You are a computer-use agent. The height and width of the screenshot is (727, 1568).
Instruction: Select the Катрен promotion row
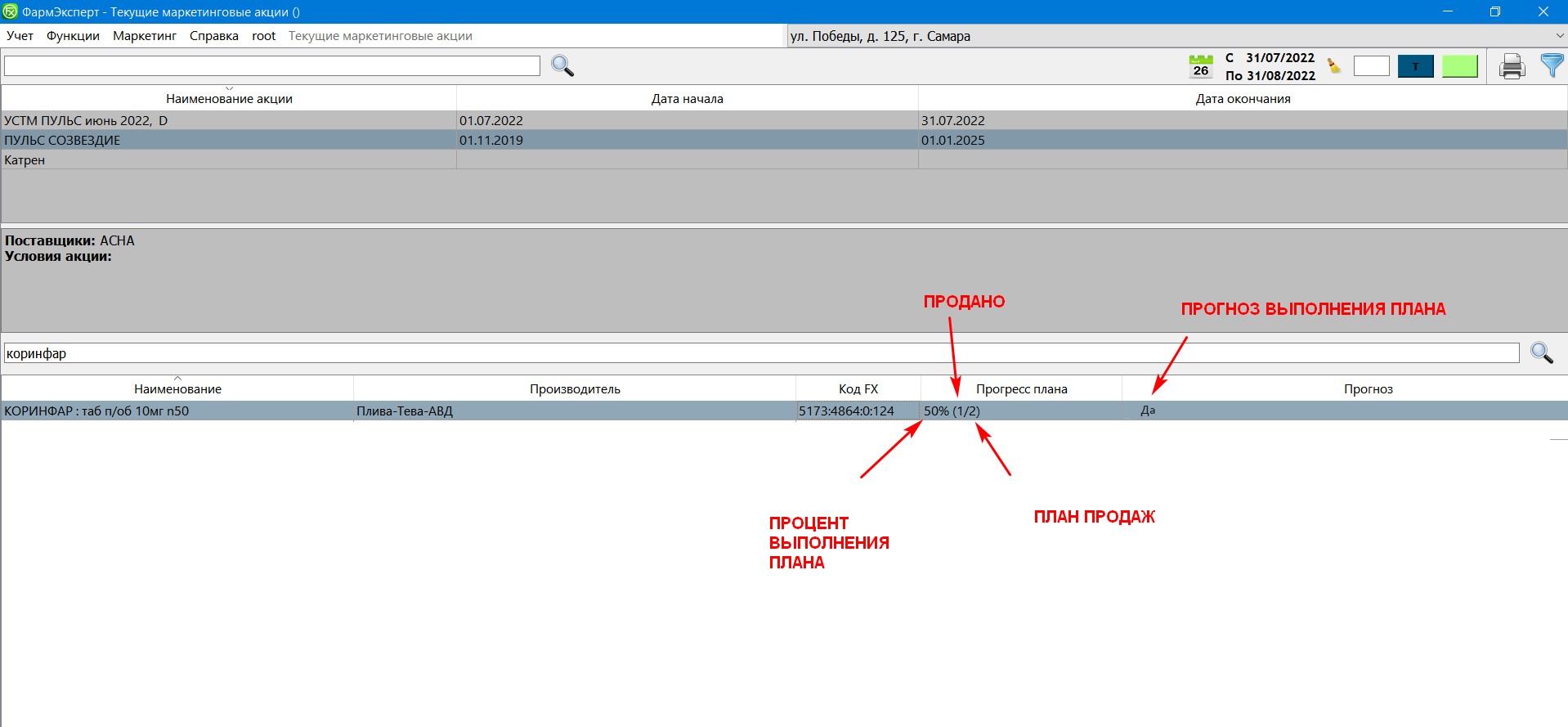[x=229, y=160]
